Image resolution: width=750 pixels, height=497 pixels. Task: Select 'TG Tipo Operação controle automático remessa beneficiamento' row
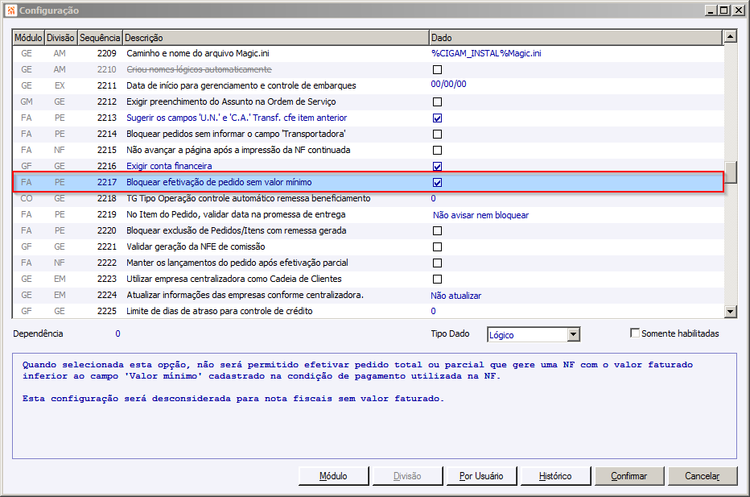368,199
